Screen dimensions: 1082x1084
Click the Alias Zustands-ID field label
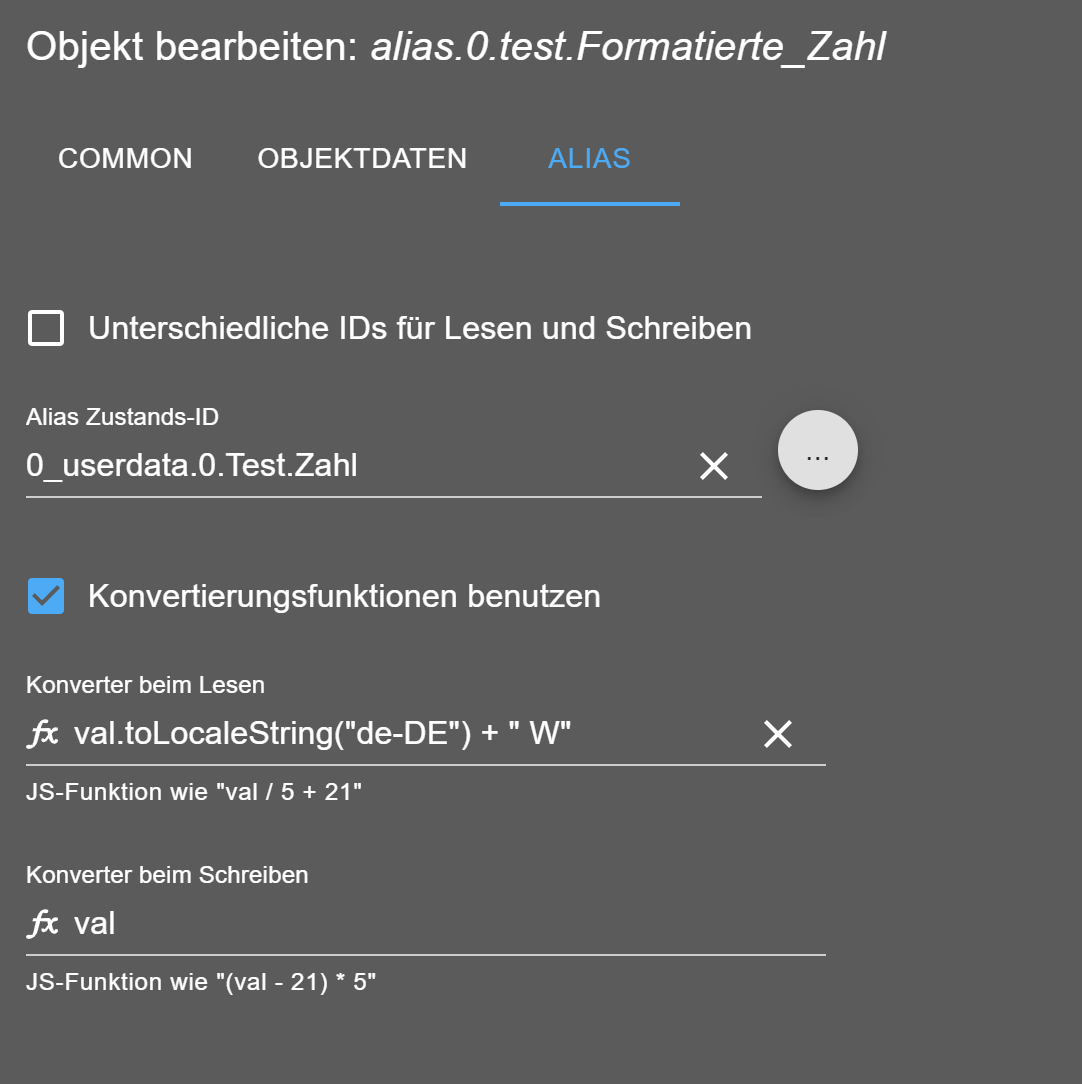[x=122, y=417]
